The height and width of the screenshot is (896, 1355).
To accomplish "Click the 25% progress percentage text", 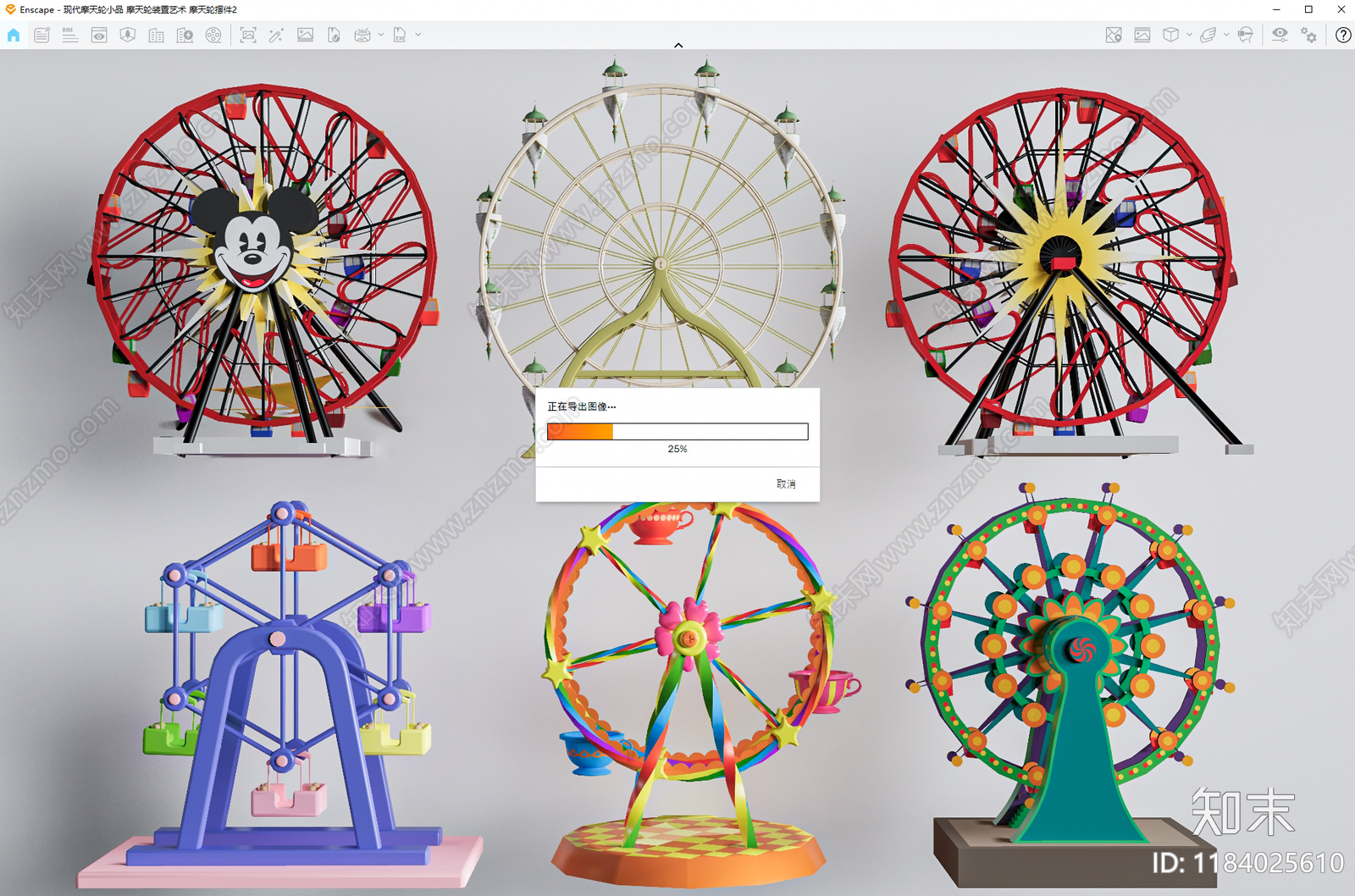I will 677,449.
